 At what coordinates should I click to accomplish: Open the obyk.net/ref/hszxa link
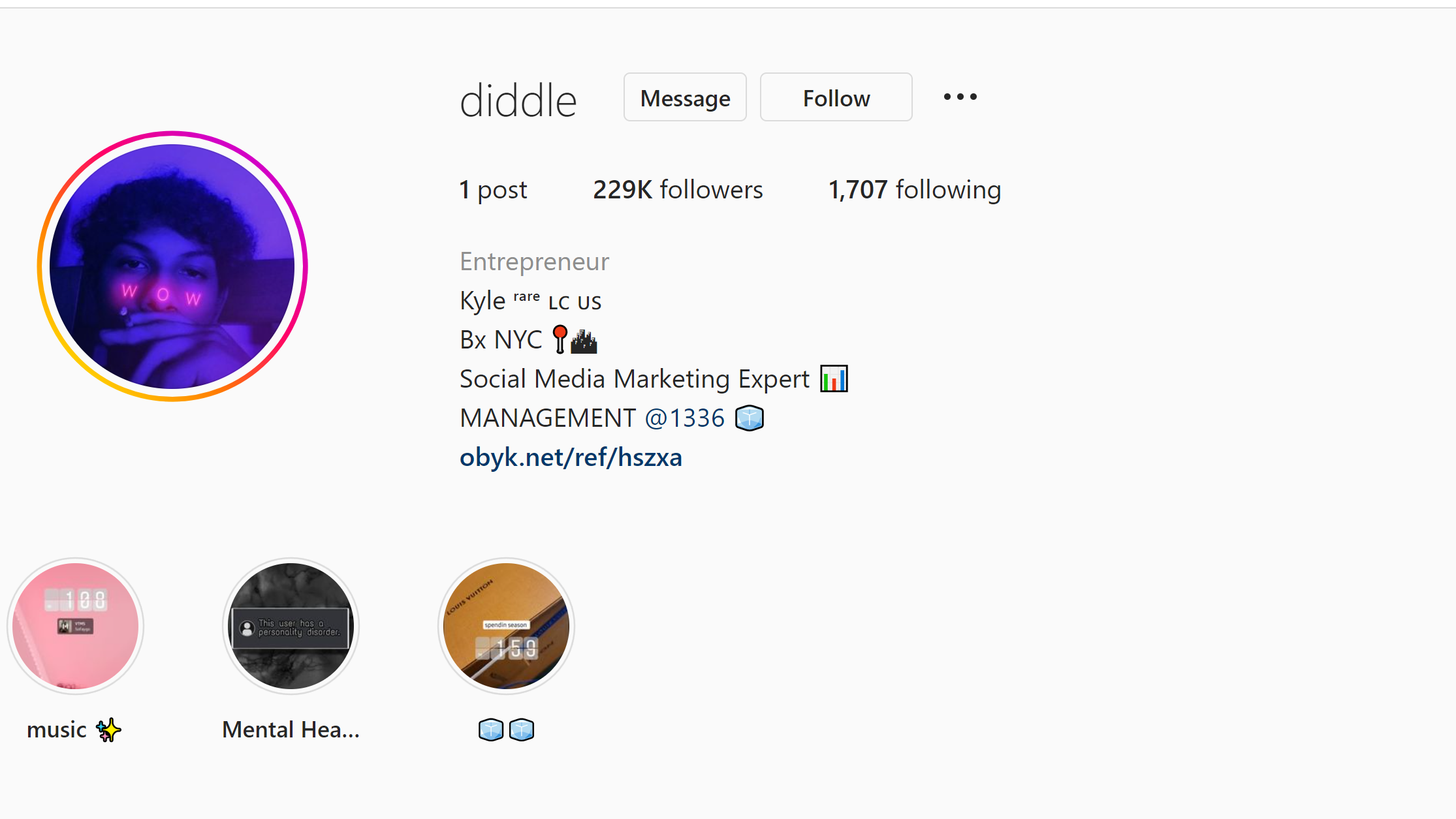571,457
